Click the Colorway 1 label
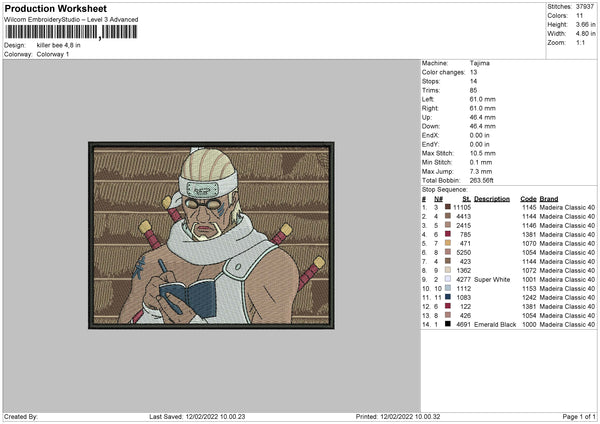 coord(53,54)
